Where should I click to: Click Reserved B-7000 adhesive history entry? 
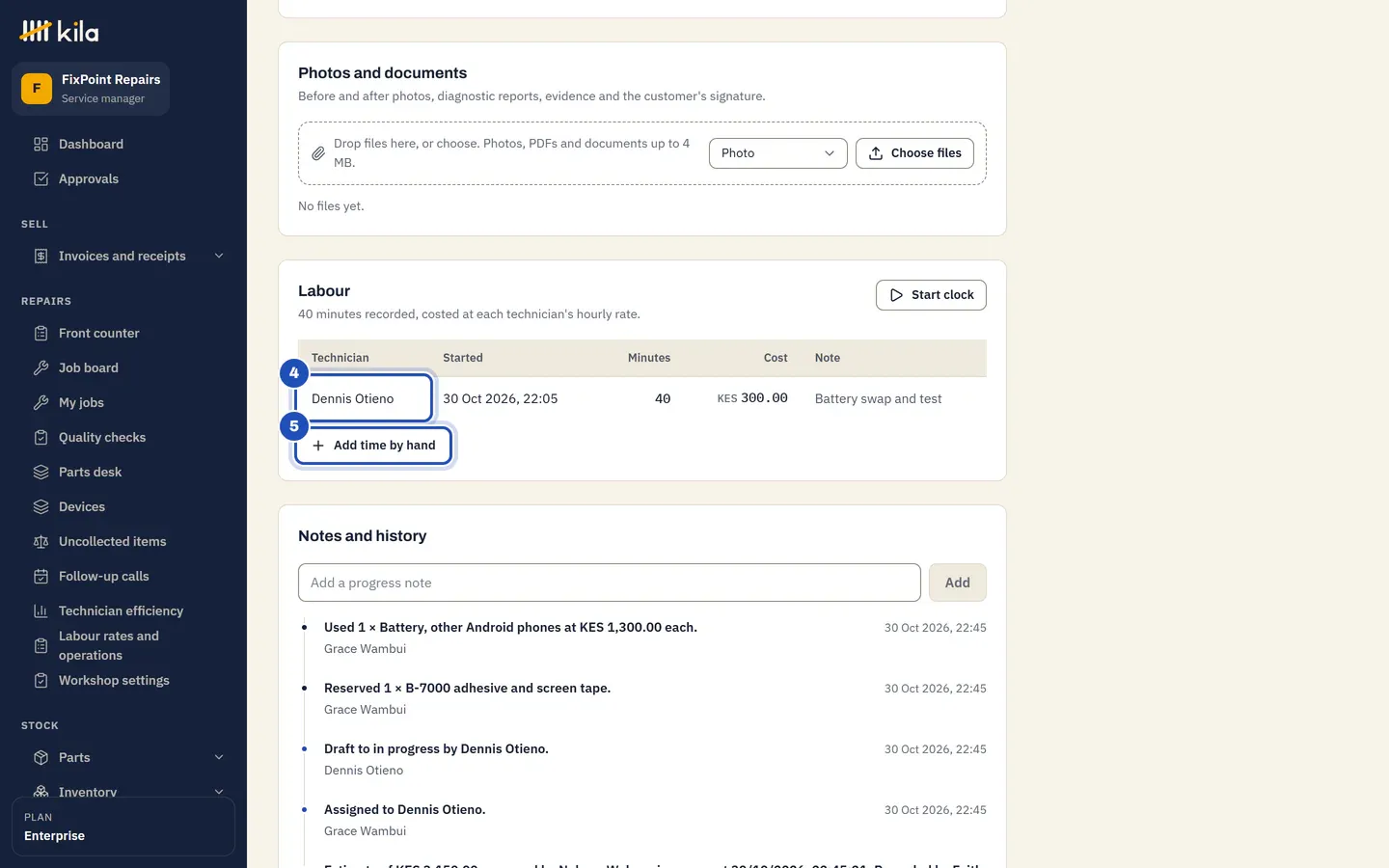tap(467, 689)
